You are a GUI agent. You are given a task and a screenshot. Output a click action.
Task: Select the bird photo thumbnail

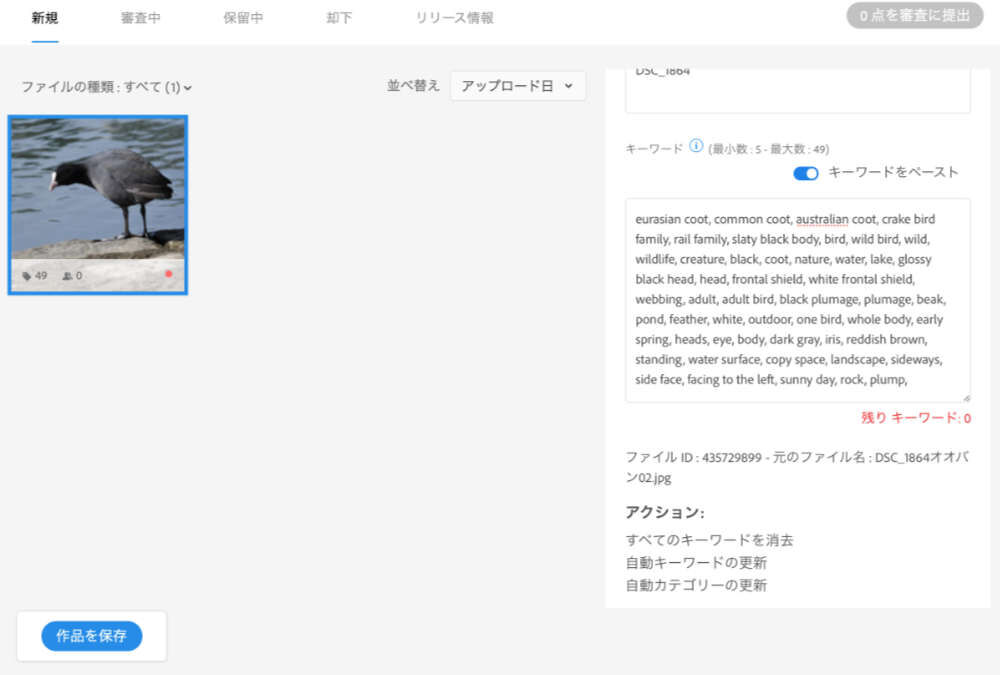click(x=96, y=200)
